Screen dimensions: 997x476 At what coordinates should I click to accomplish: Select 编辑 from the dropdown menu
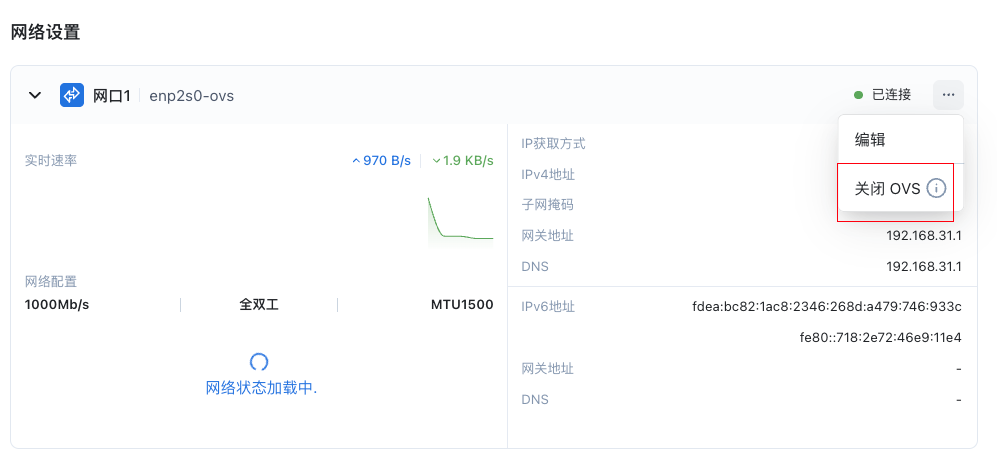click(x=870, y=140)
